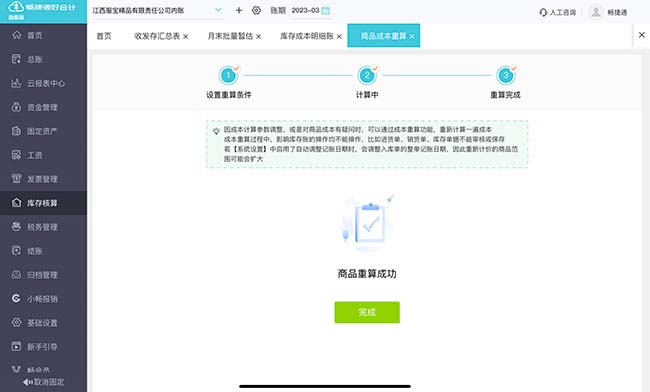Switch to the 首页 tab
The width and height of the screenshot is (650, 392).
click(x=104, y=36)
